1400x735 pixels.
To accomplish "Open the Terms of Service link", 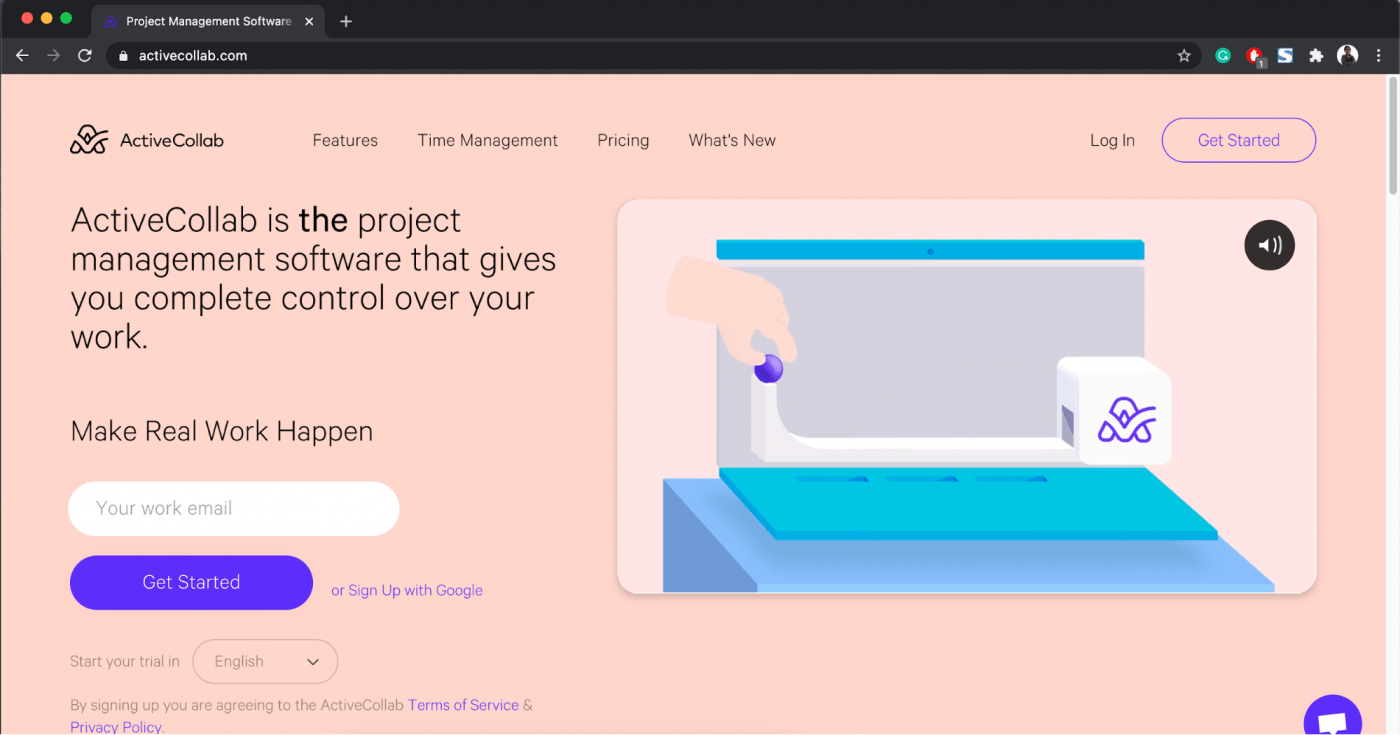I will pos(463,705).
